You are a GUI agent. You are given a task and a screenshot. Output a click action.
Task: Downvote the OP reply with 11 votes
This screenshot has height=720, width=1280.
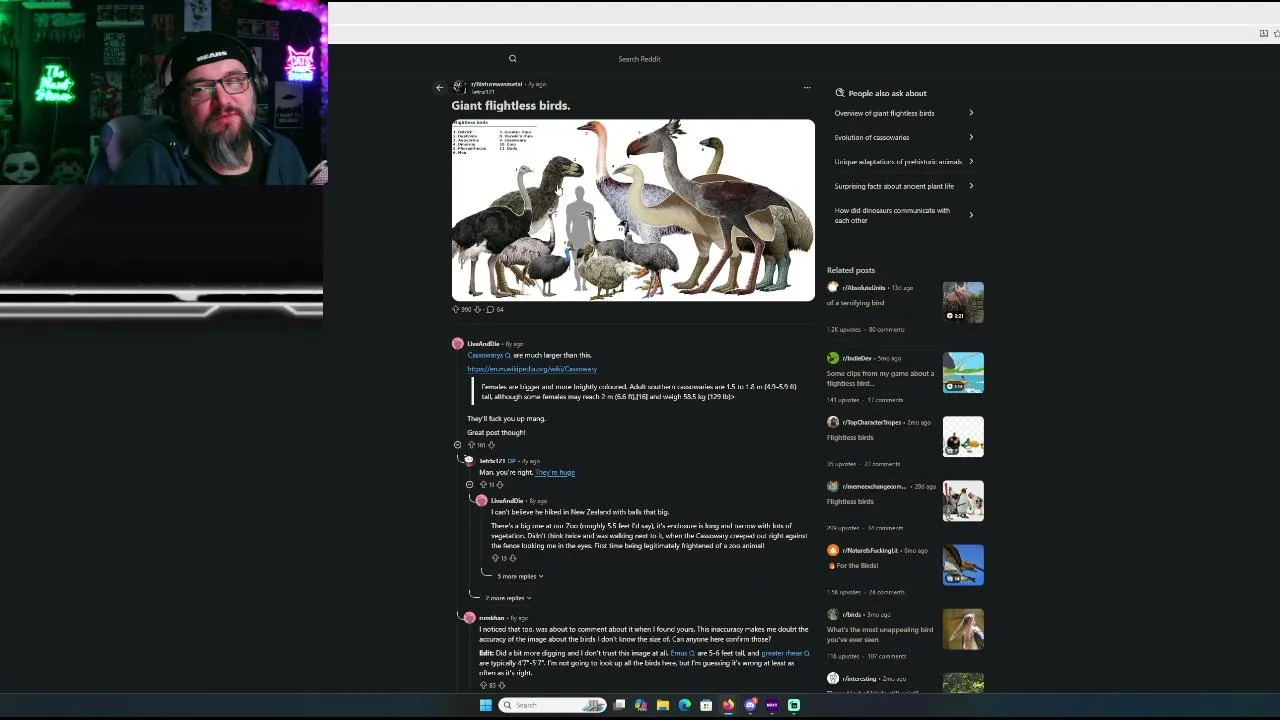coord(500,485)
